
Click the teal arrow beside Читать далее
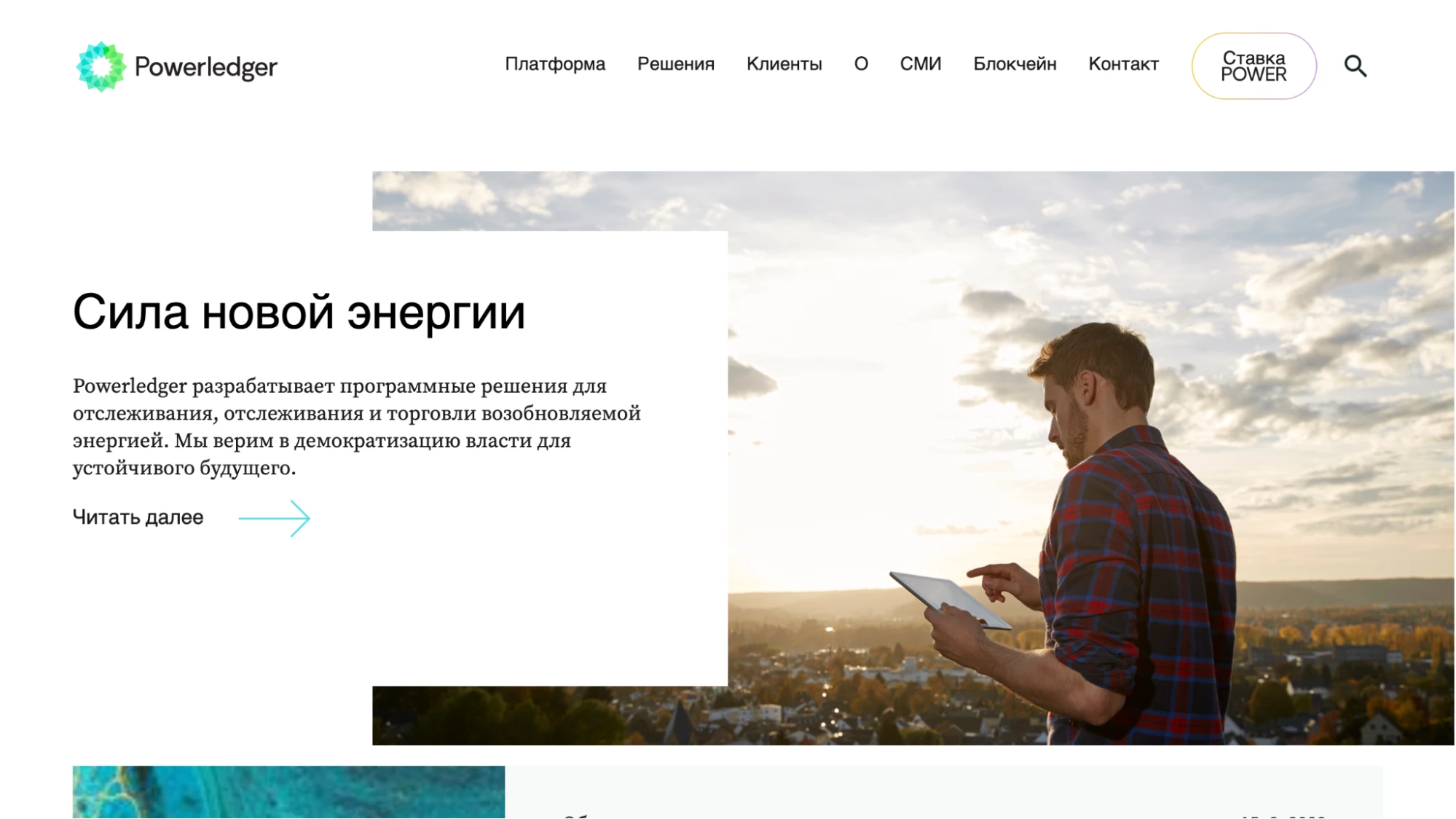tap(275, 518)
